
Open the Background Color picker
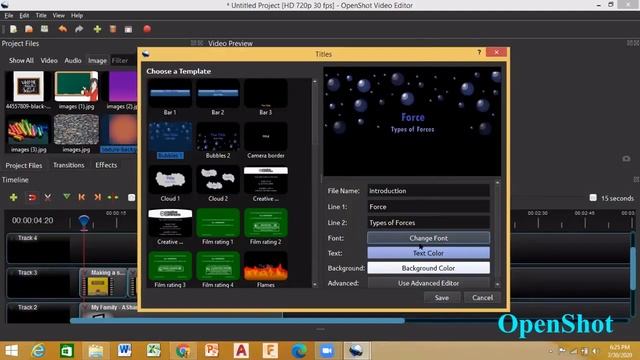tap(428, 268)
